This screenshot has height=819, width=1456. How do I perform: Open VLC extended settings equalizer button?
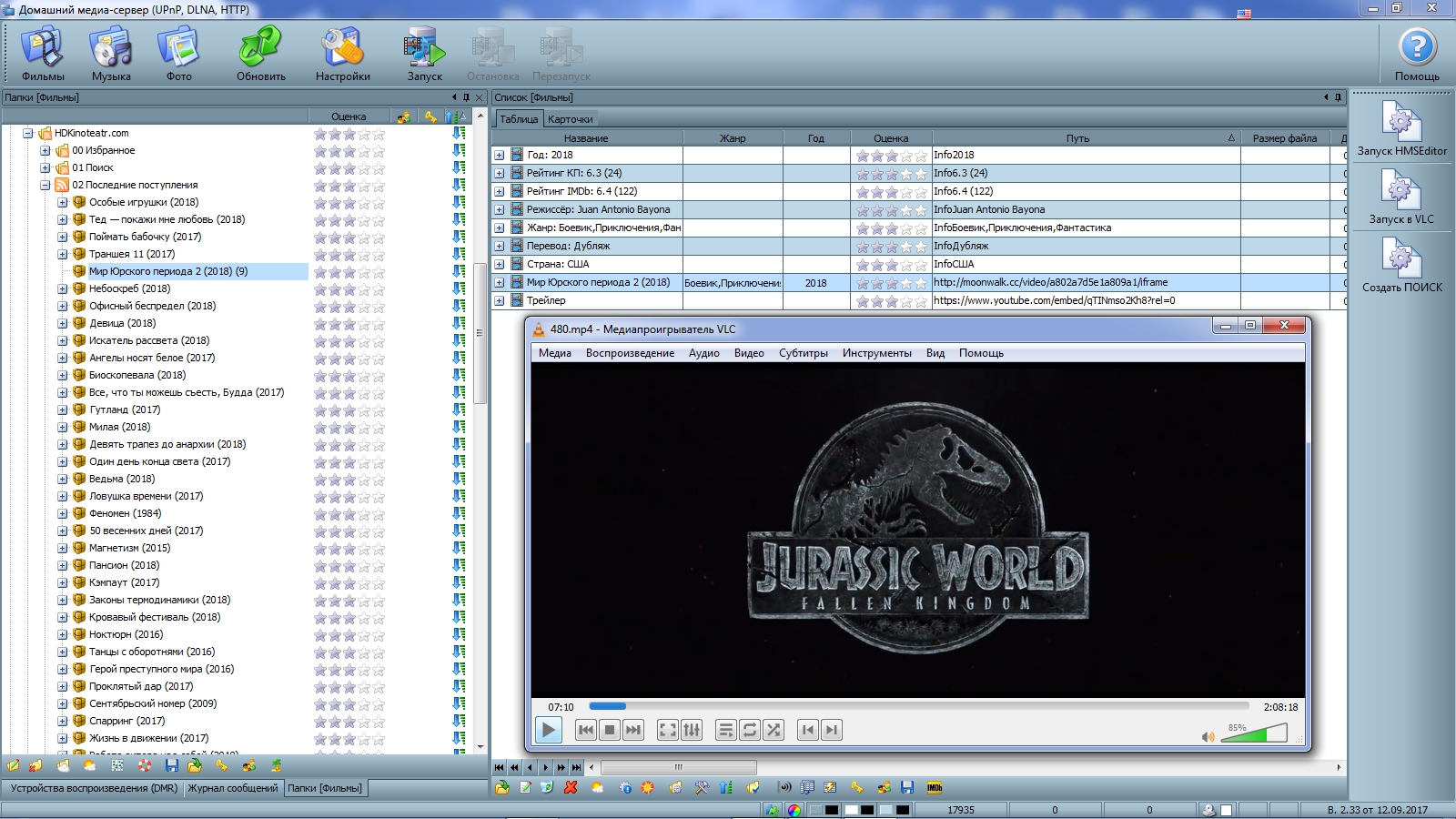tap(692, 730)
